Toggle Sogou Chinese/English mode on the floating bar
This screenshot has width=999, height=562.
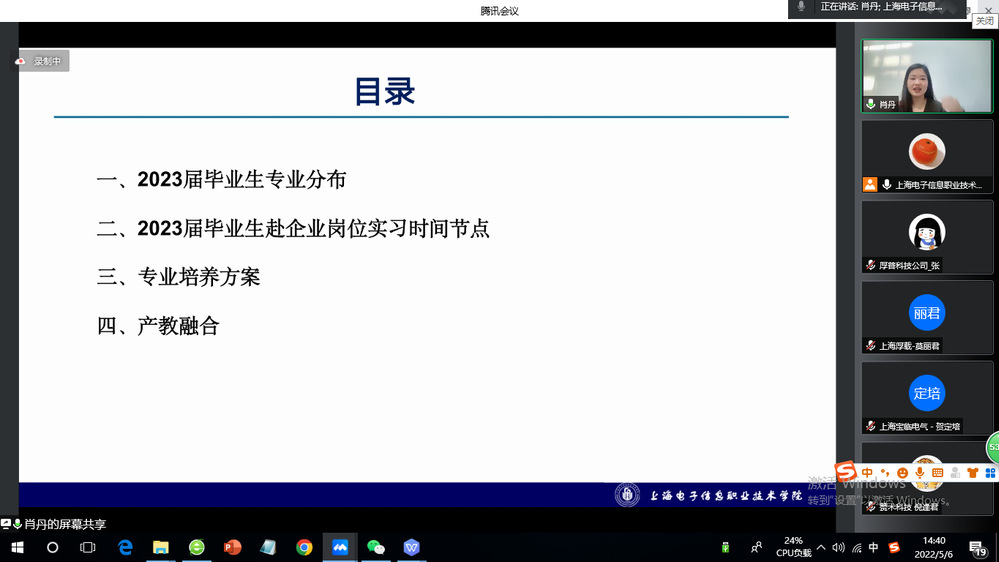(867, 472)
